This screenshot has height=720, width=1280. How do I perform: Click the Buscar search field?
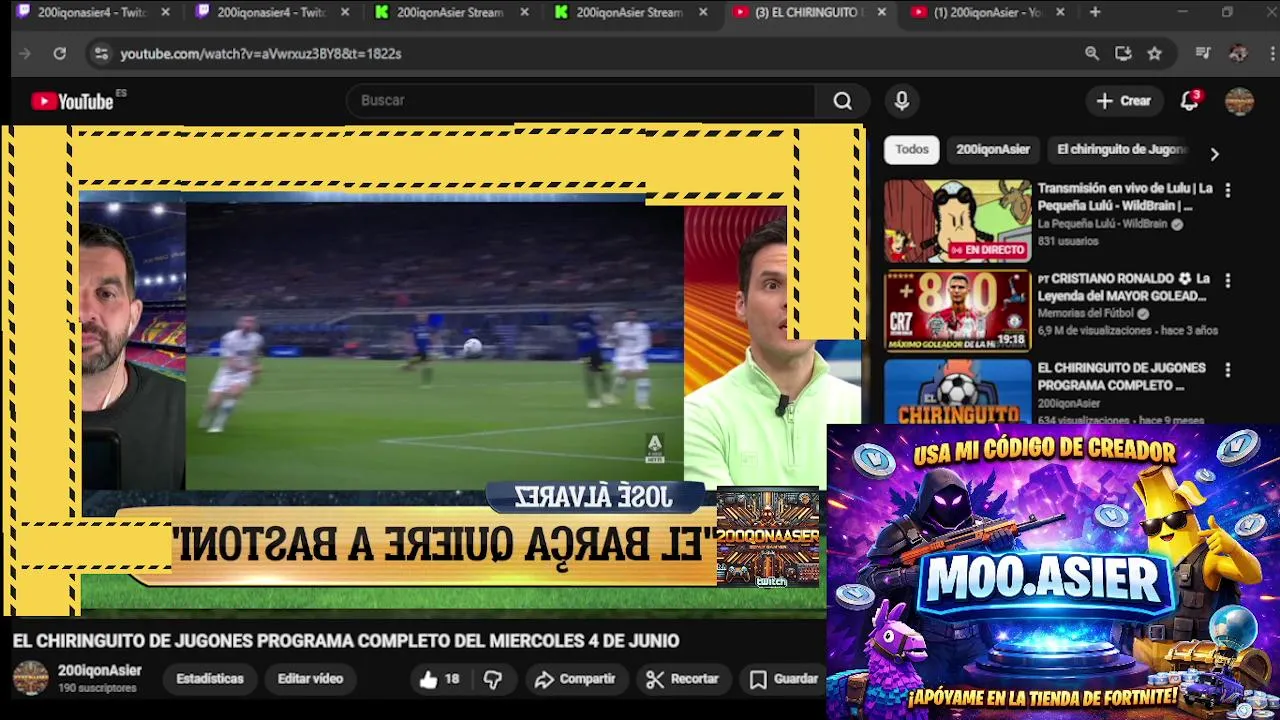coord(581,101)
